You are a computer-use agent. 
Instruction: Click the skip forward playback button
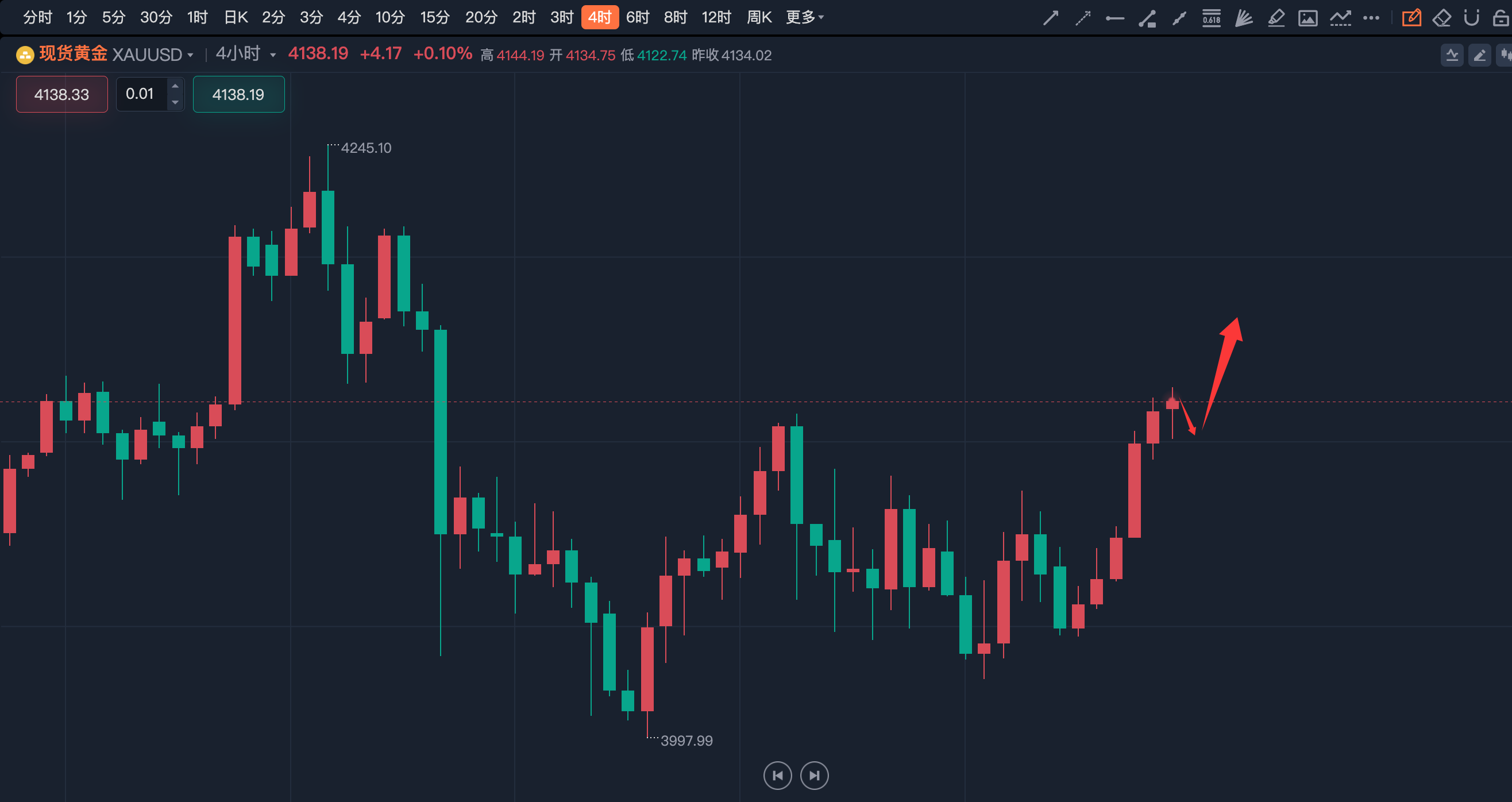point(814,775)
